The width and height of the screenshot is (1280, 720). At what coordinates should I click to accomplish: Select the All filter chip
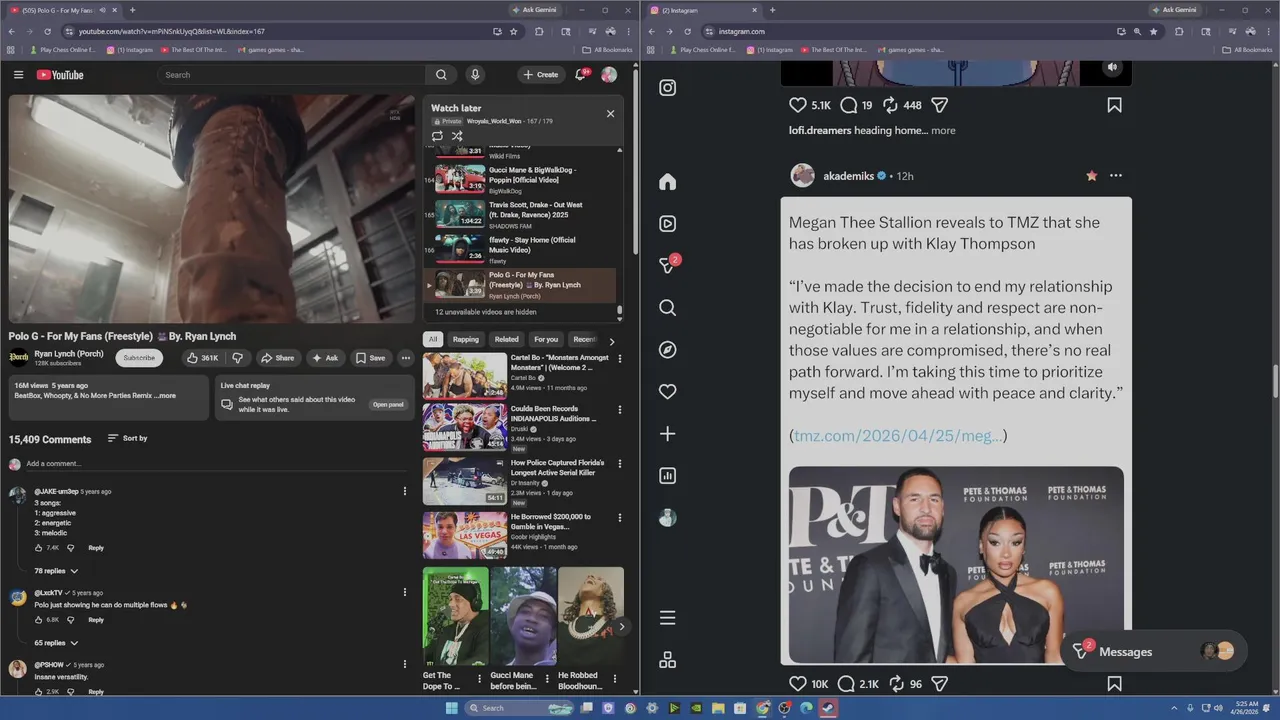433,339
